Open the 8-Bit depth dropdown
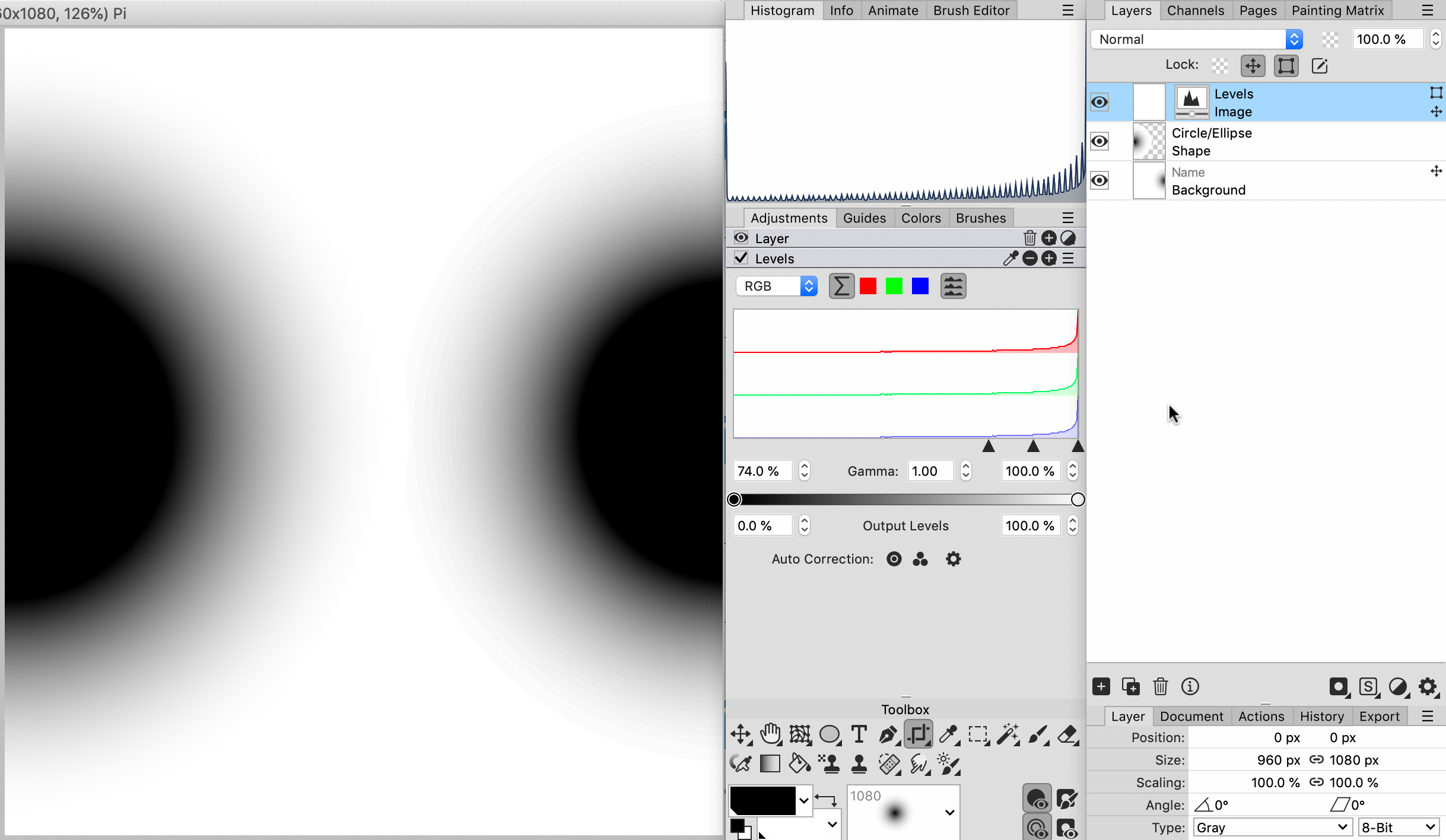Screen dimensions: 1446x840 click(x=1399, y=827)
